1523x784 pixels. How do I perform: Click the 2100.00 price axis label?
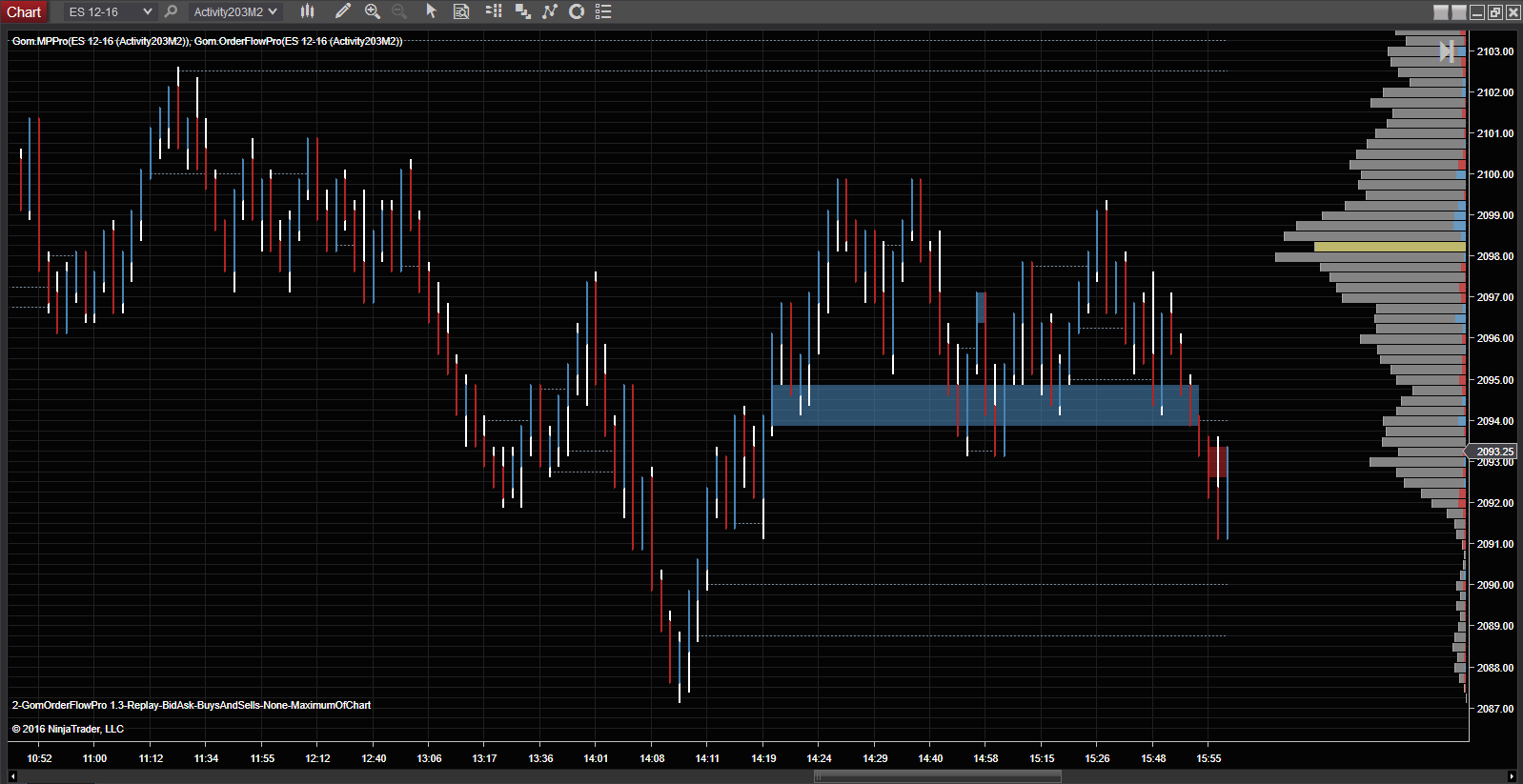1494,174
